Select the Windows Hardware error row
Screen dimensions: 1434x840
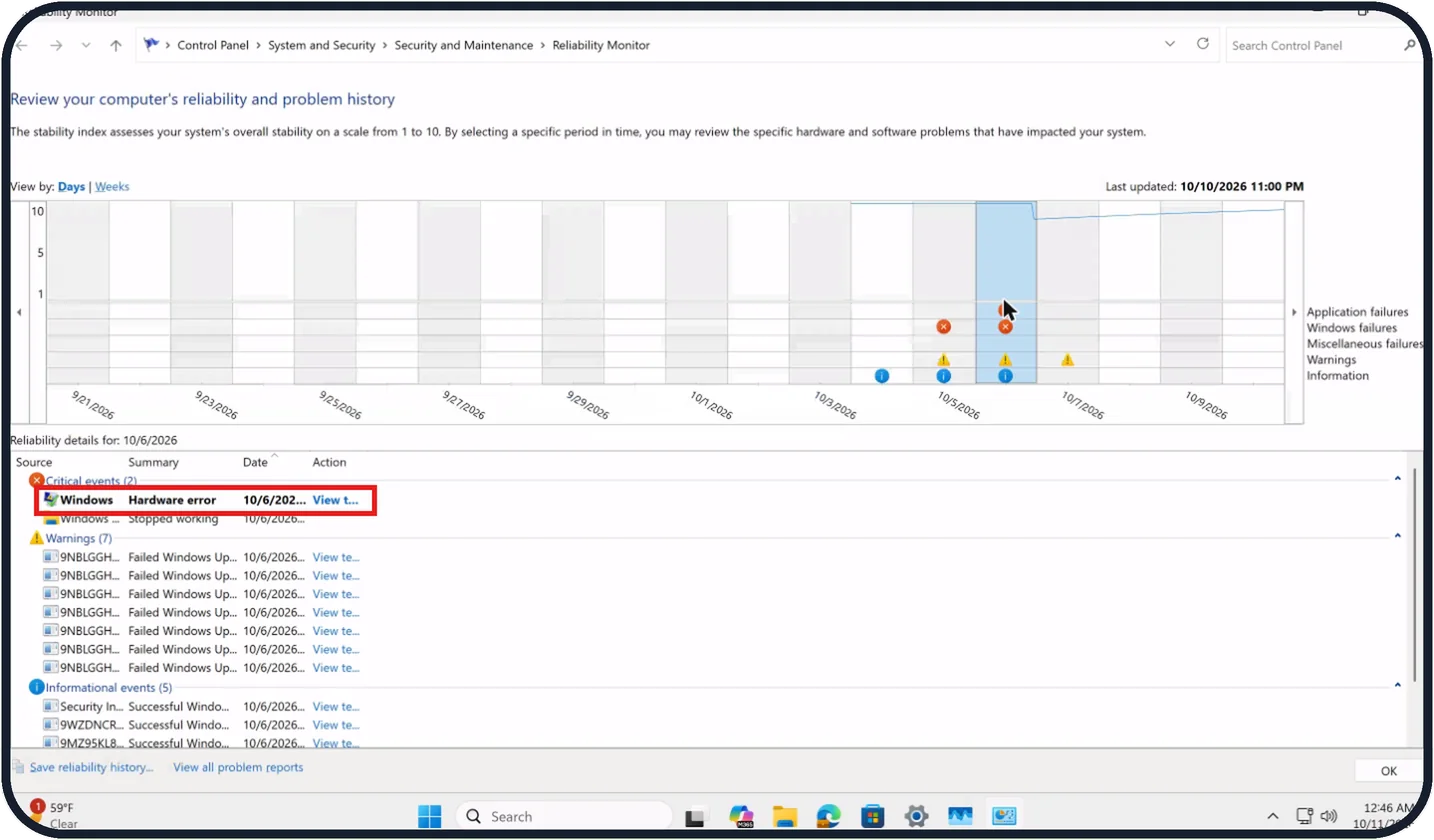(206, 500)
